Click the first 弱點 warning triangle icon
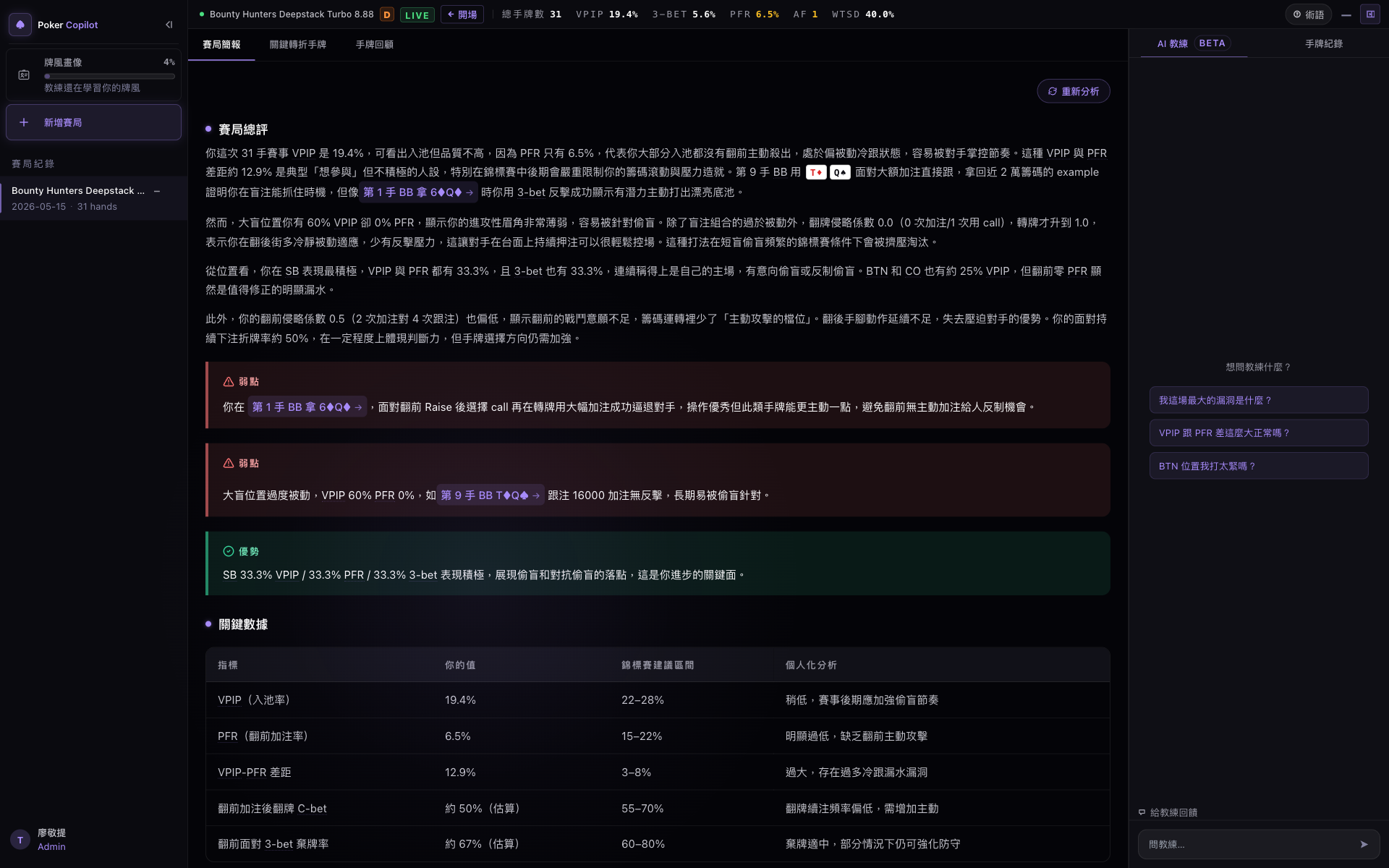1389x868 pixels. click(x=229, y=381)
